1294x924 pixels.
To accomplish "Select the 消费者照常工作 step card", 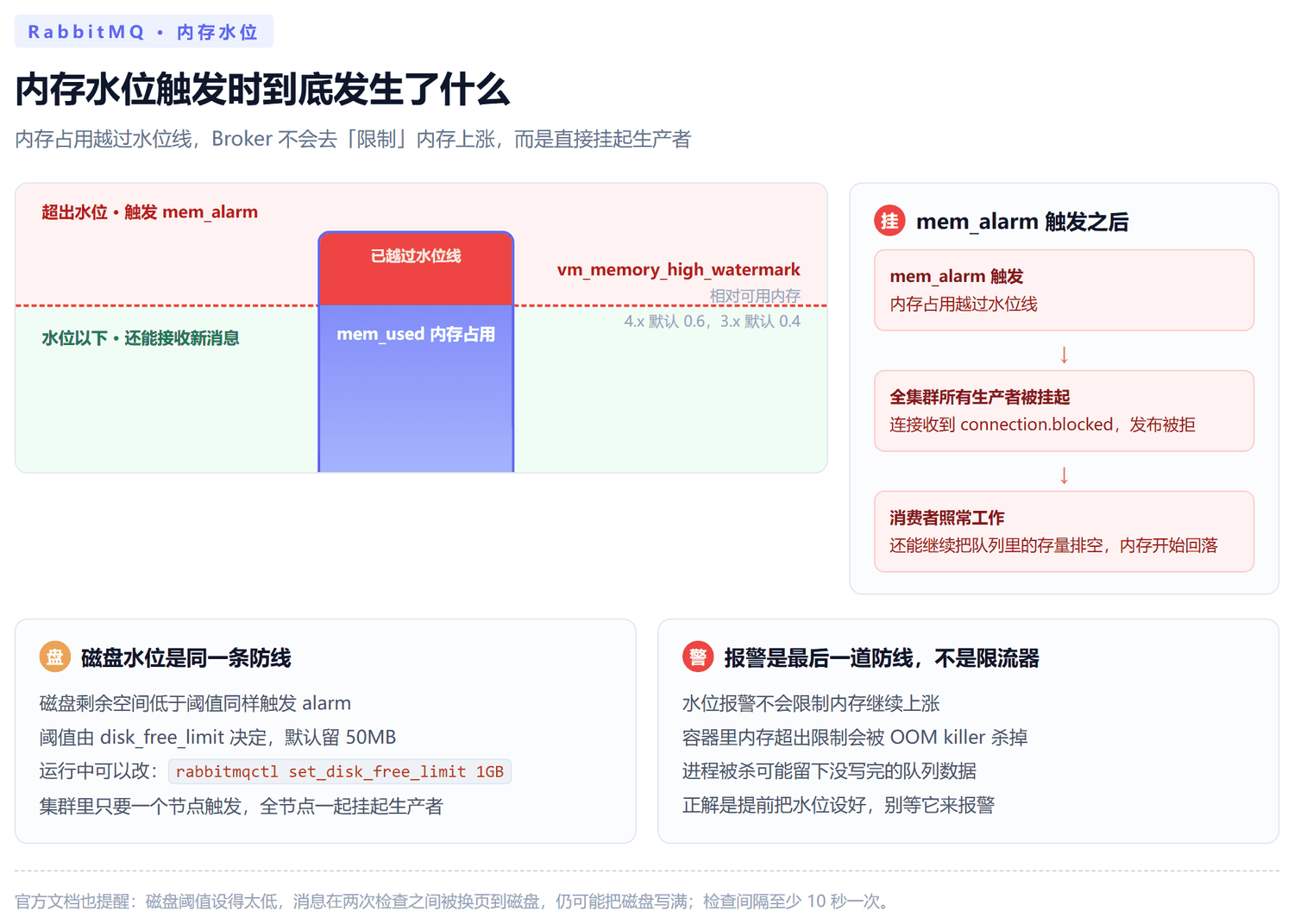I will pos(1064,531).
